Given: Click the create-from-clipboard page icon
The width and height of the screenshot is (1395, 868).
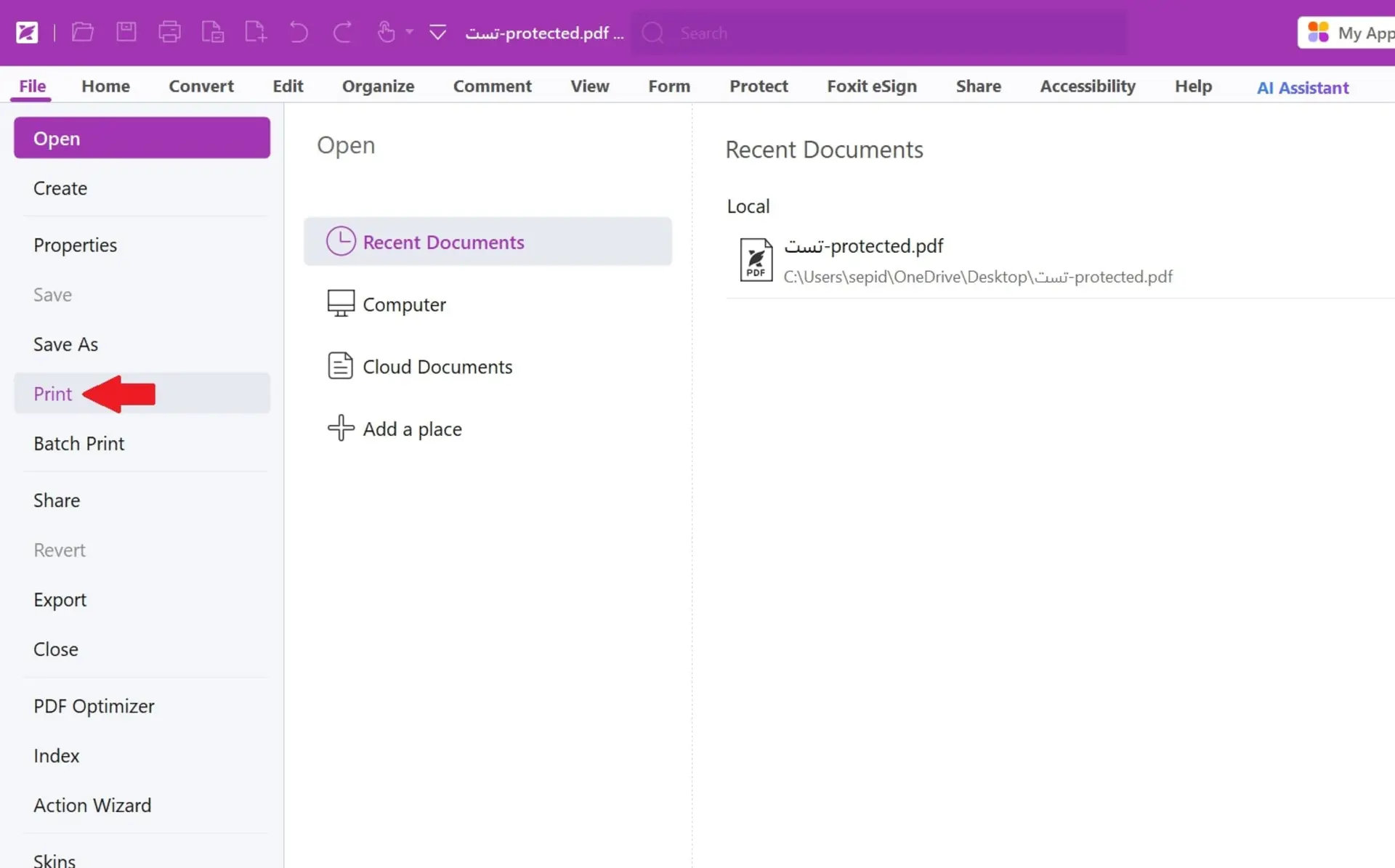Looking at the screenshot, I should (213, 32).
